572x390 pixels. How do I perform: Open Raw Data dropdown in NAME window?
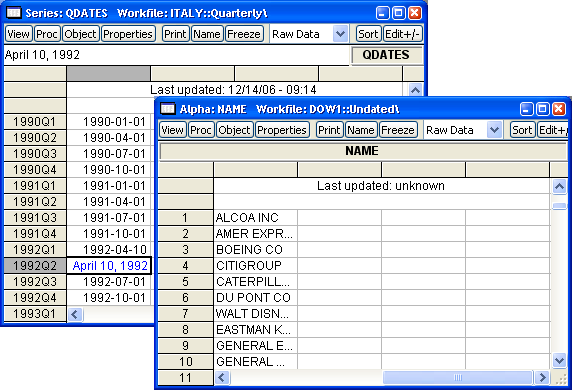[x=494, y=130]
